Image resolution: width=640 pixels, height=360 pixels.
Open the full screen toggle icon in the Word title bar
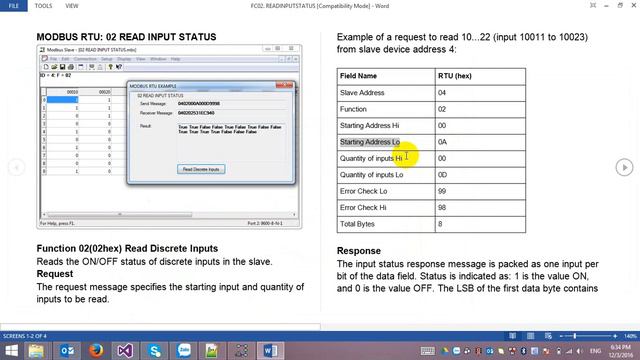pyautogui.click(x=593, y=6)
